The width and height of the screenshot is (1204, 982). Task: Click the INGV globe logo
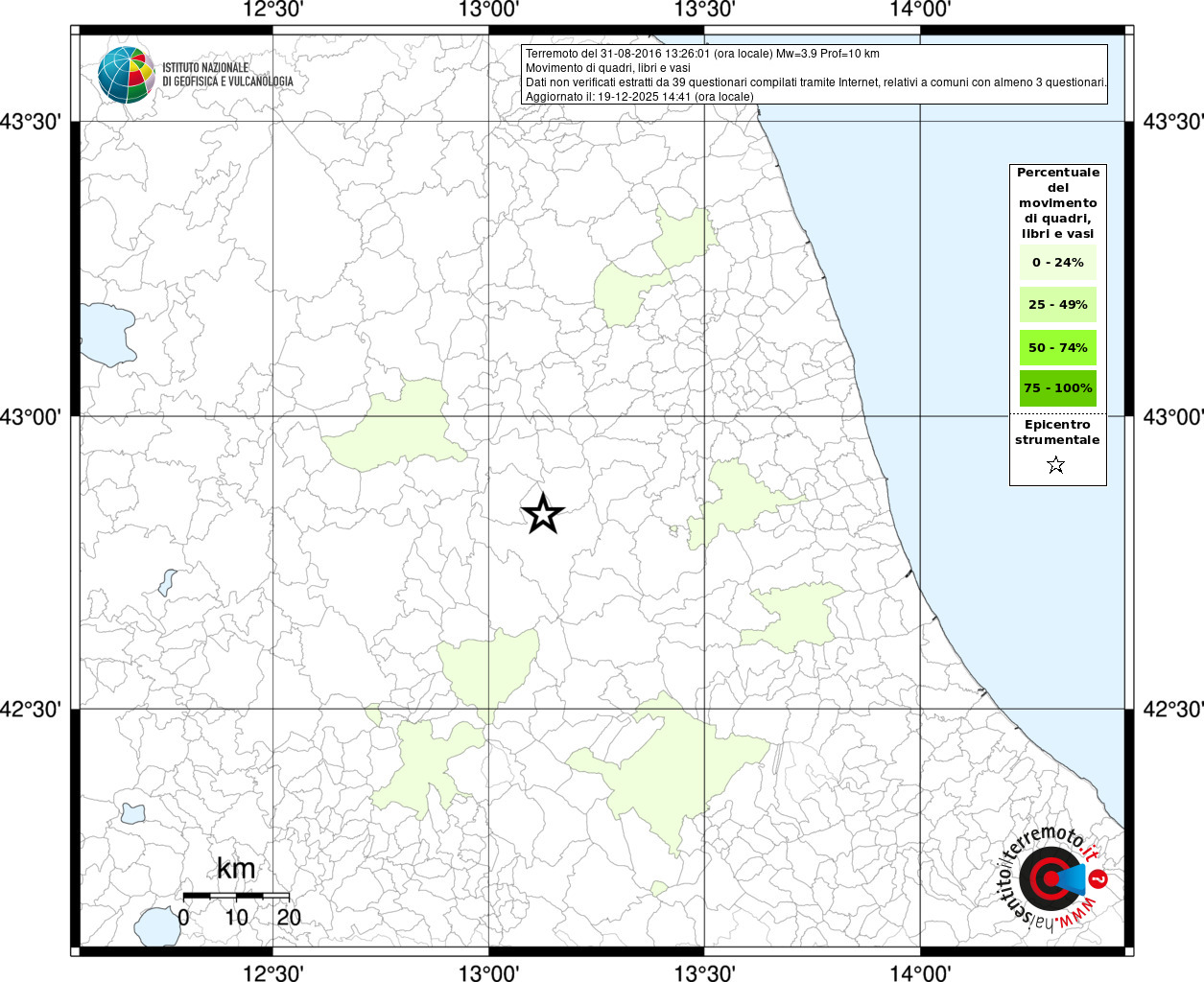(x=127, y=74)
